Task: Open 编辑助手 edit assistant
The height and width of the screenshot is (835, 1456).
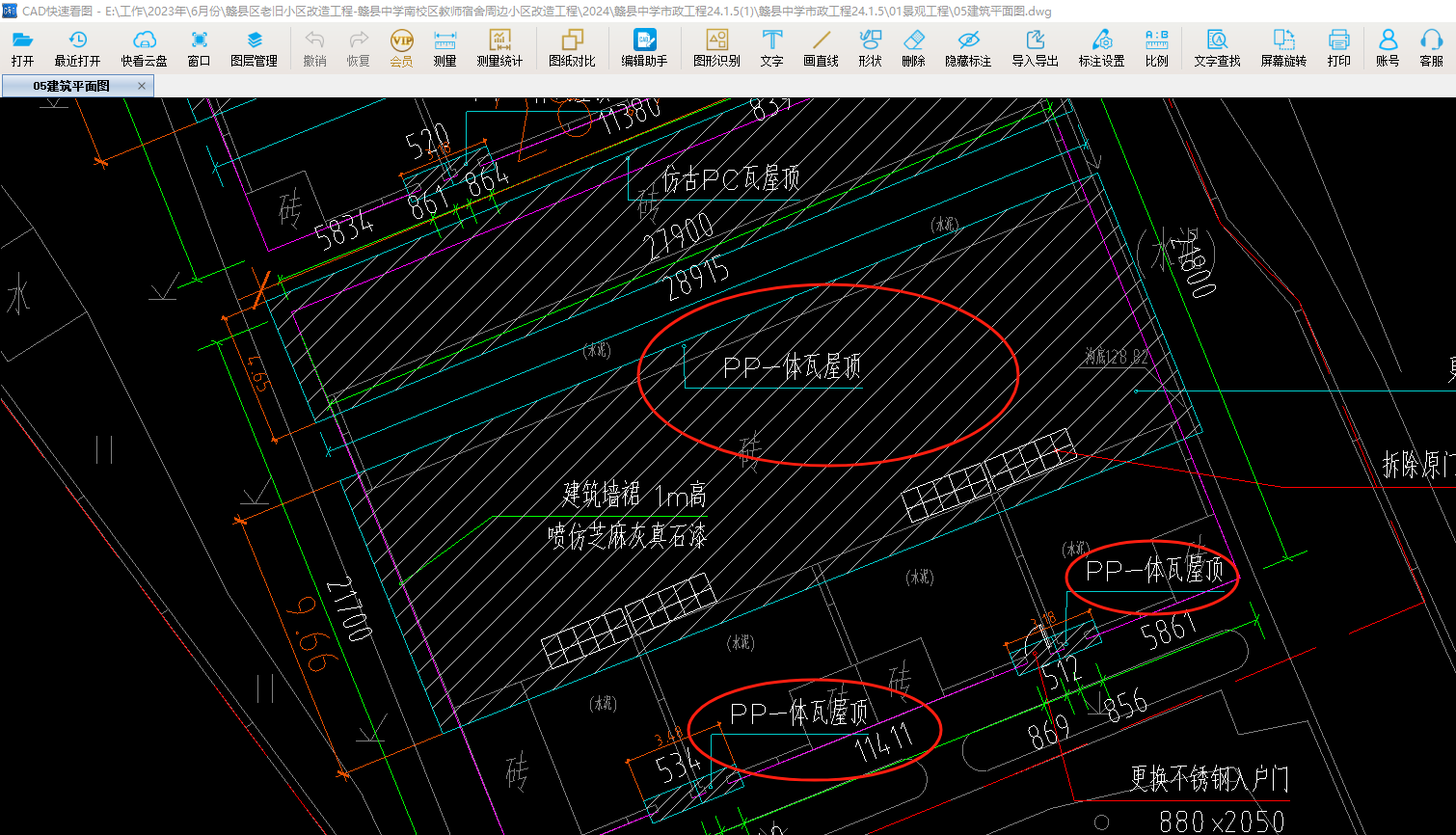Action: (x=644, y=48)
